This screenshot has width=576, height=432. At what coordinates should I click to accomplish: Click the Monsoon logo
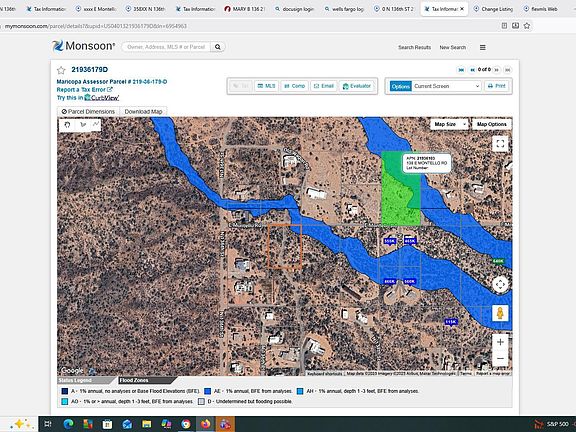tap(83, 46)
